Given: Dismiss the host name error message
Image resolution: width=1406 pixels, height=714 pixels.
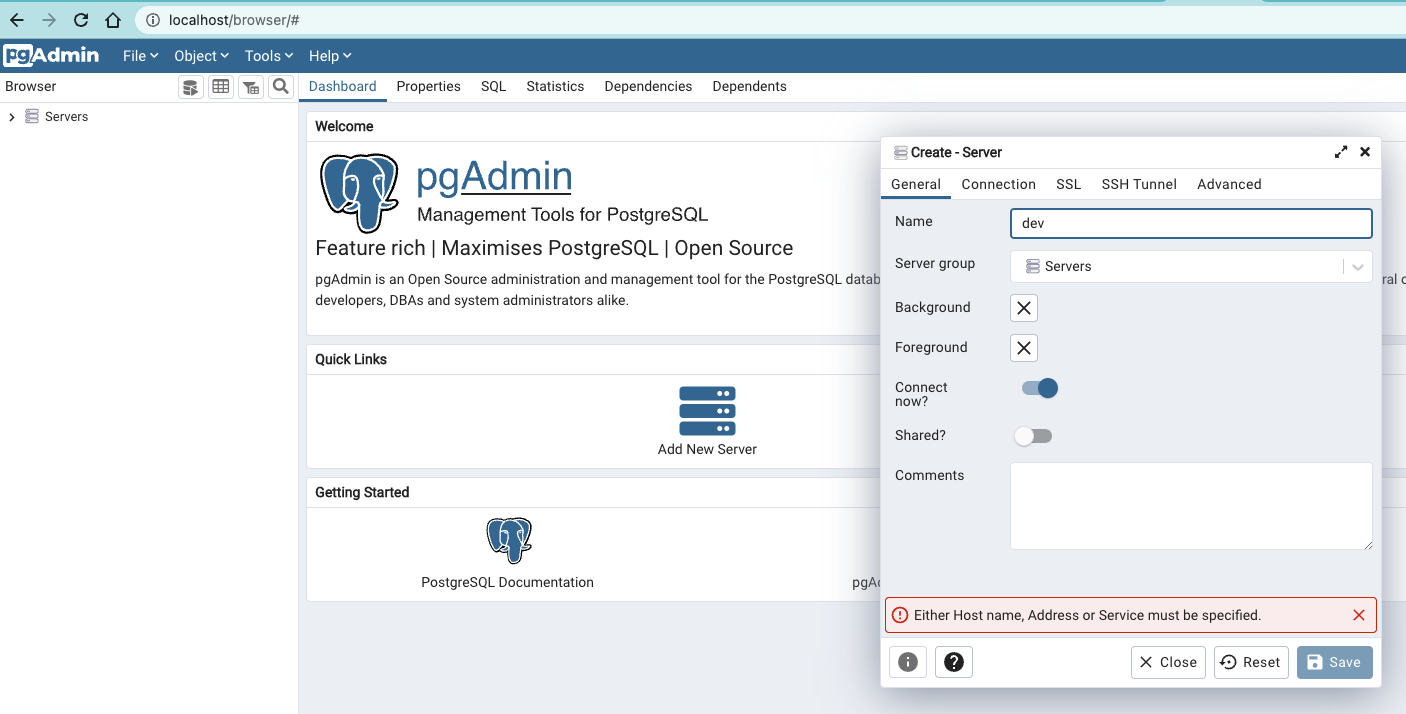Looking at the screenshot, I should coord(1358,615).
